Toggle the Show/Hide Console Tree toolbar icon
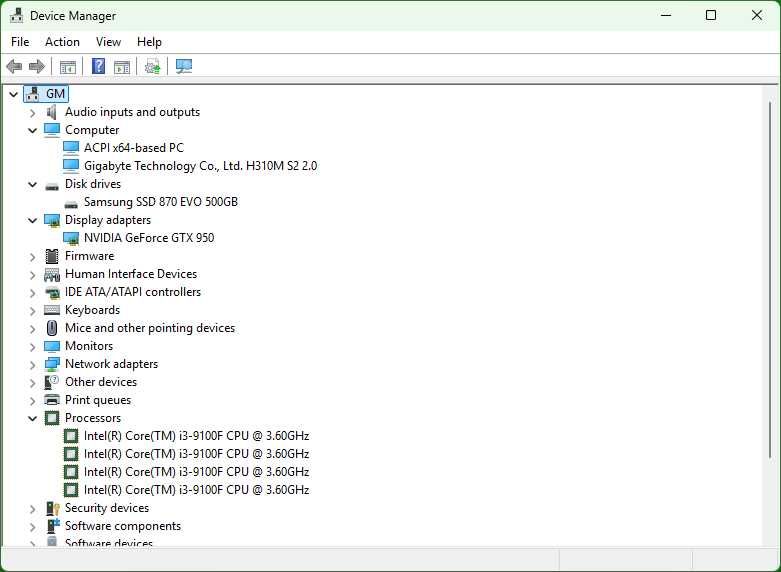This screenshot has width=781, height=572. click(x=68, y=66)
